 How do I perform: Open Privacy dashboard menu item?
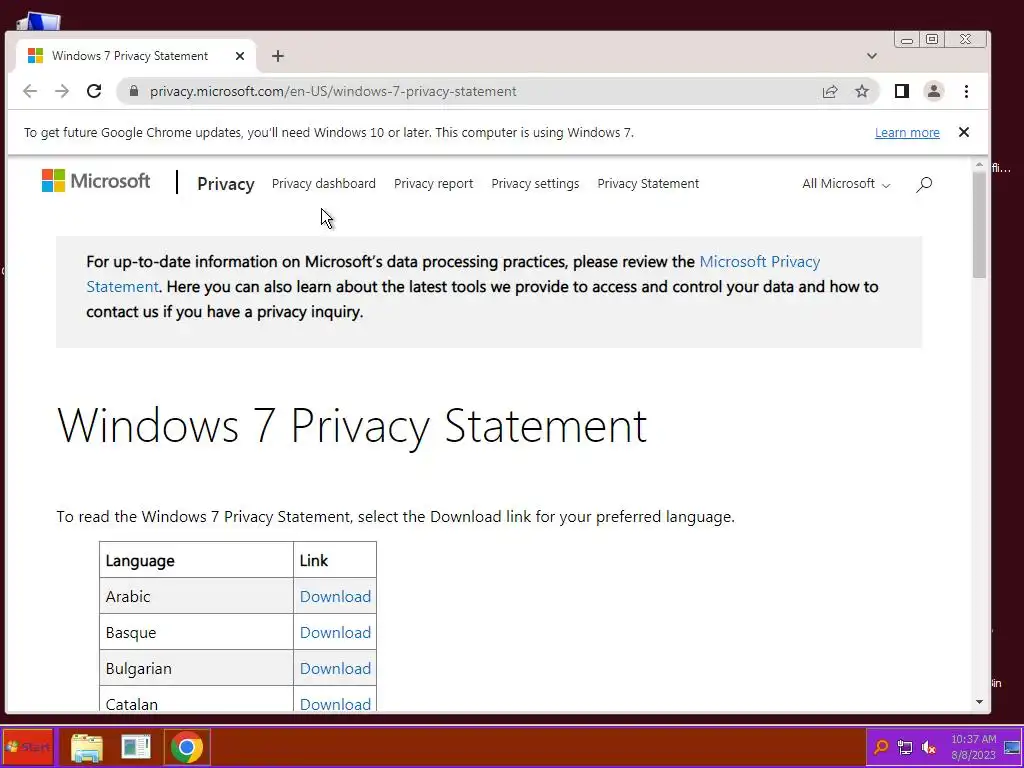(323, 184)
